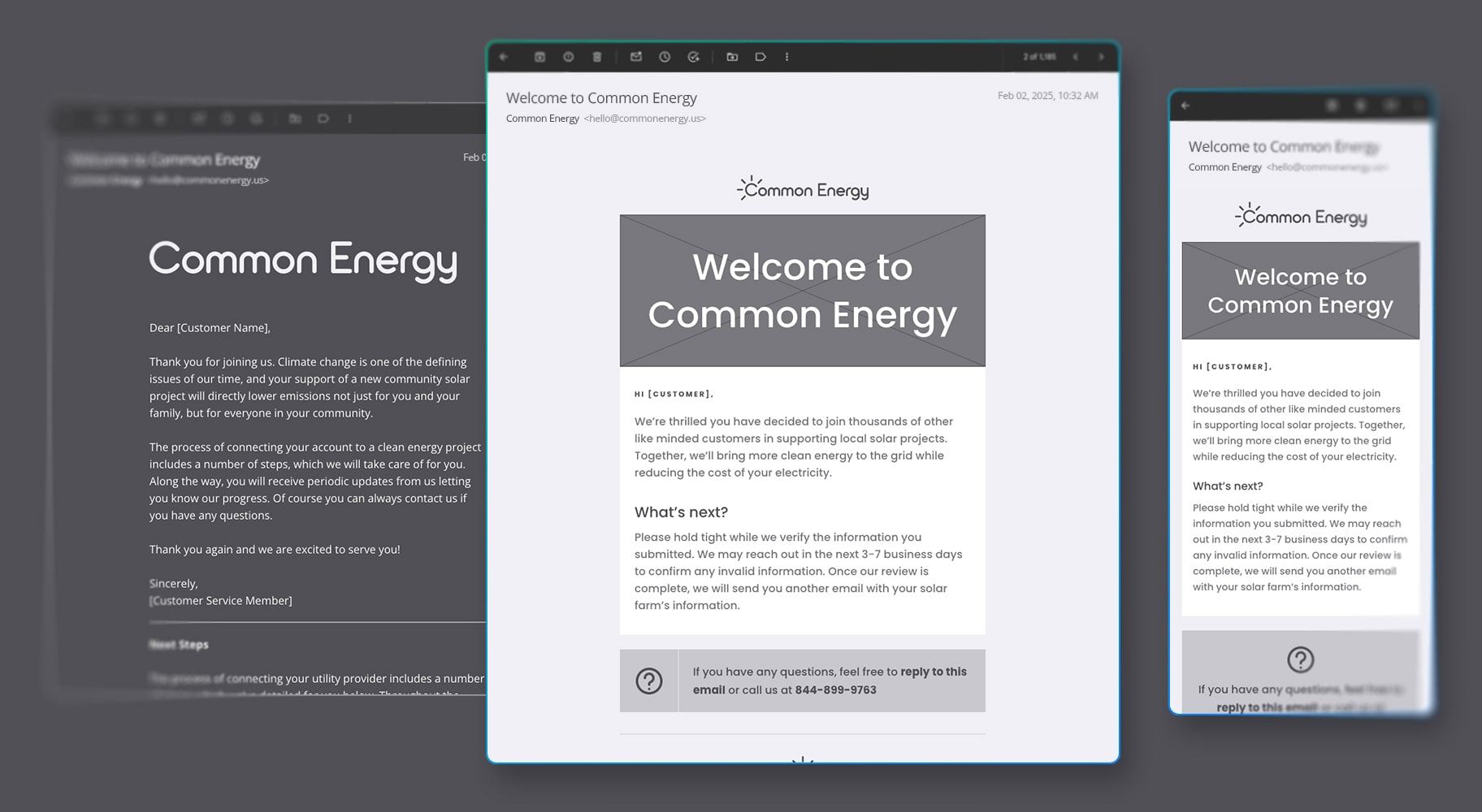This screenshot has height=812, width=1482.
Task: Report spam in the center email toolbar
Action: (x=568, y=57)
